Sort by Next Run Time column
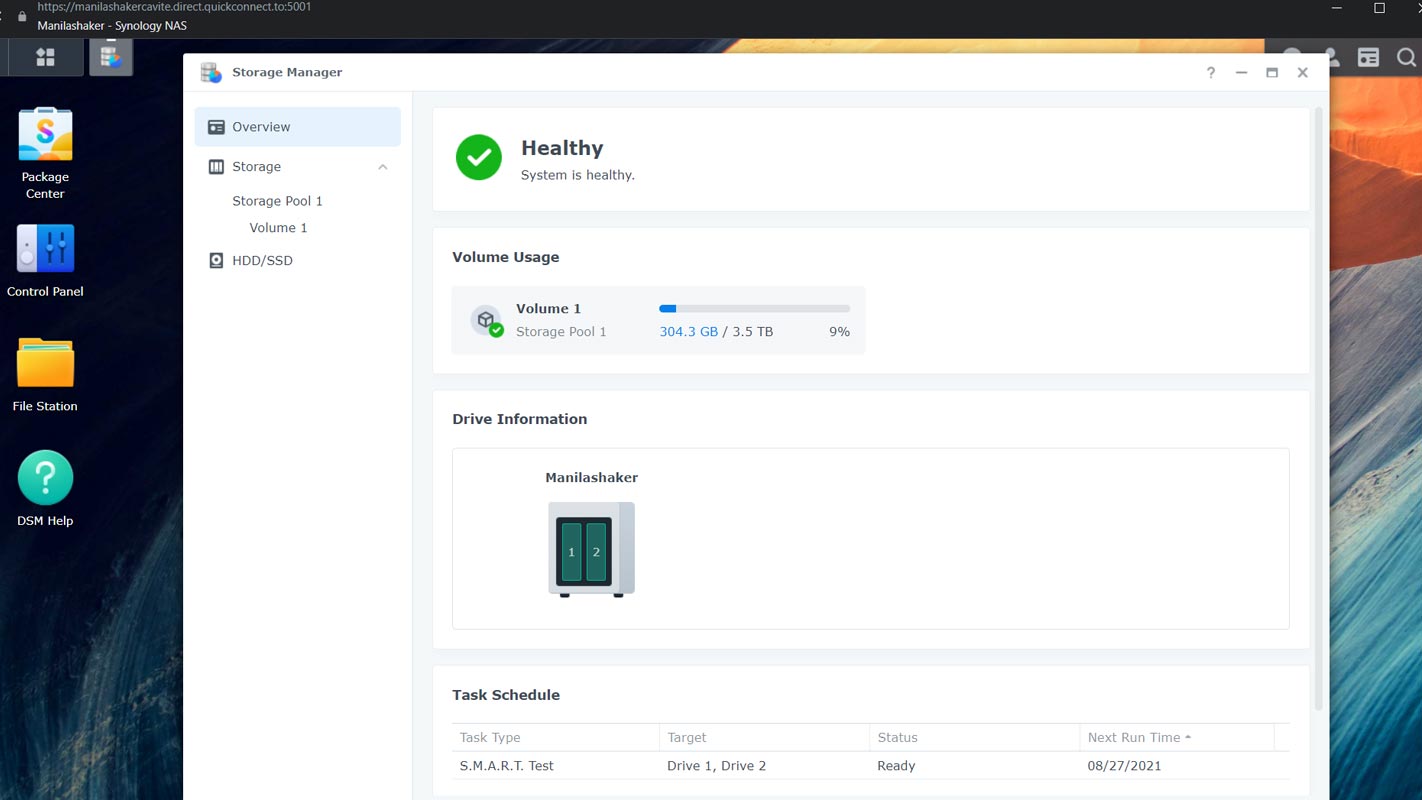Viewport: 1422px width, 800px height. (1177, 737)
